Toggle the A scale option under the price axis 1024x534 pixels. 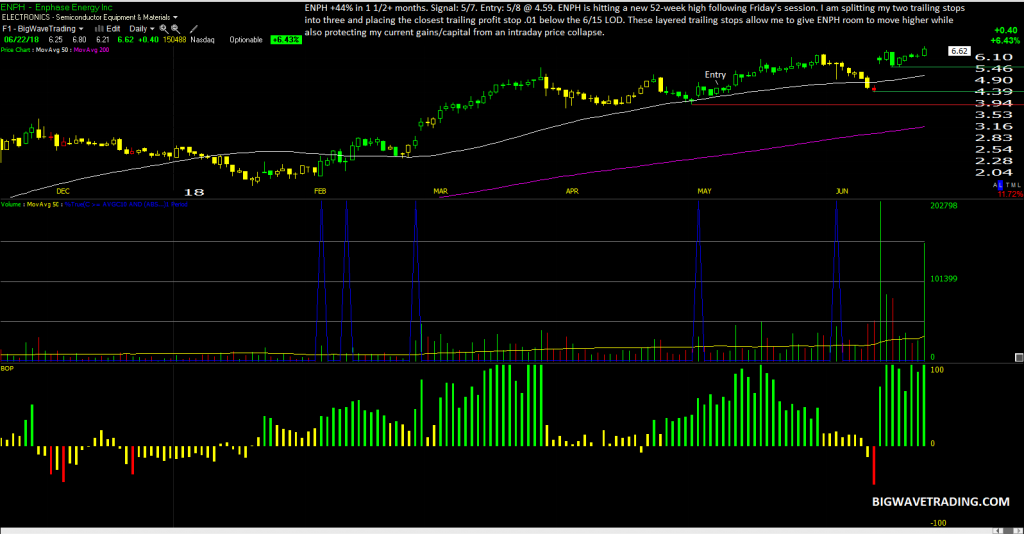[995, 185]
